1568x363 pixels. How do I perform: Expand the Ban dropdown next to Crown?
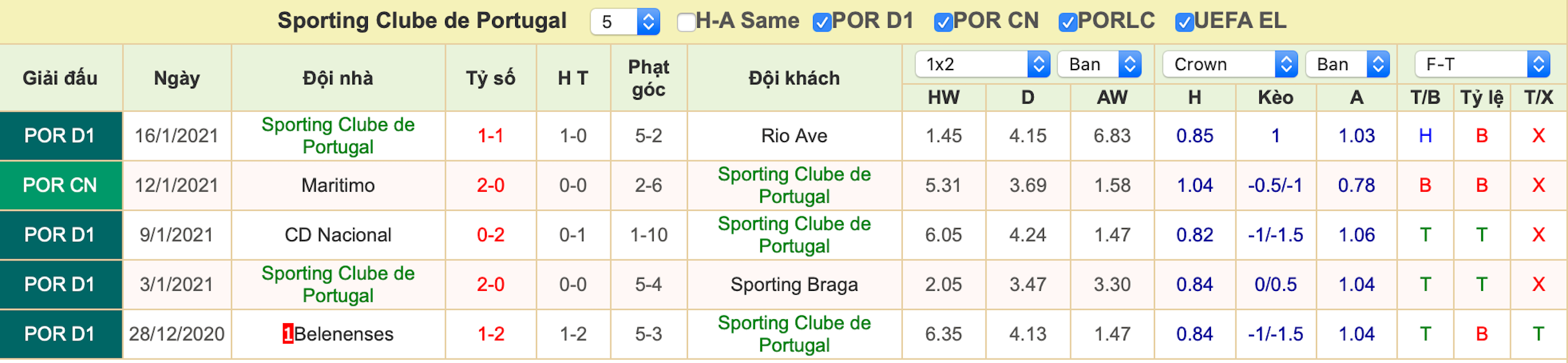click(1347, 64)
